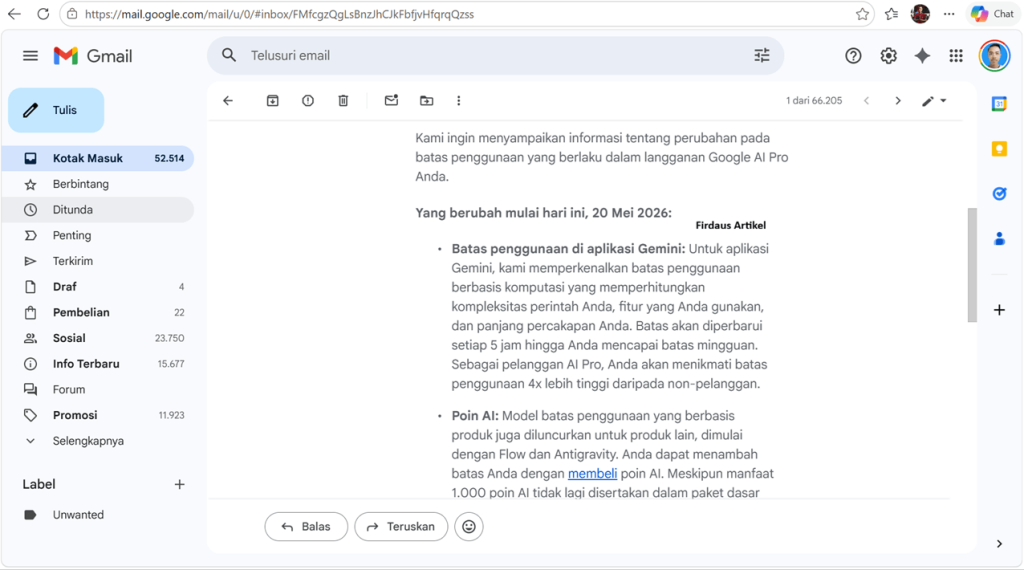Mark the email as unread
The image size is (1024, 570).
click(x=391, y=101)
